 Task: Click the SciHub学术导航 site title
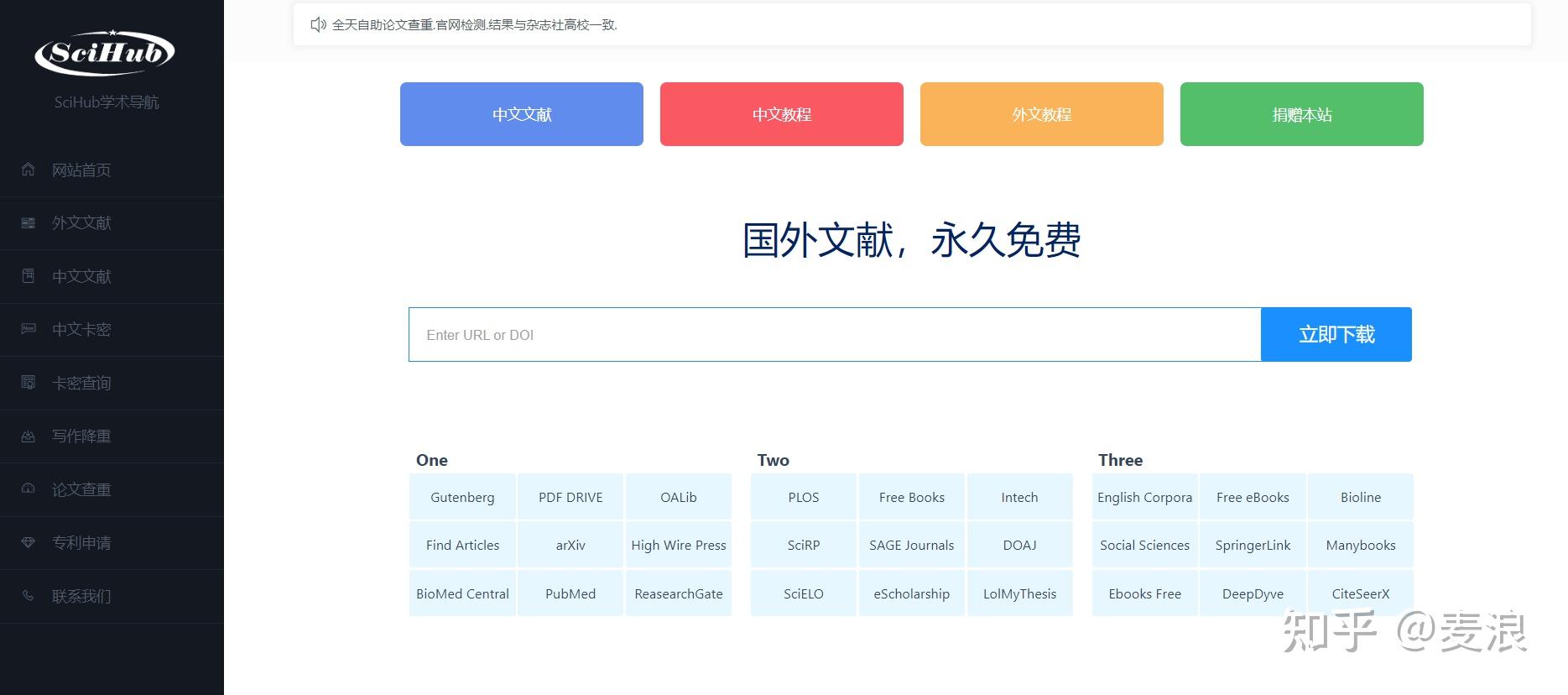(107, 102)
